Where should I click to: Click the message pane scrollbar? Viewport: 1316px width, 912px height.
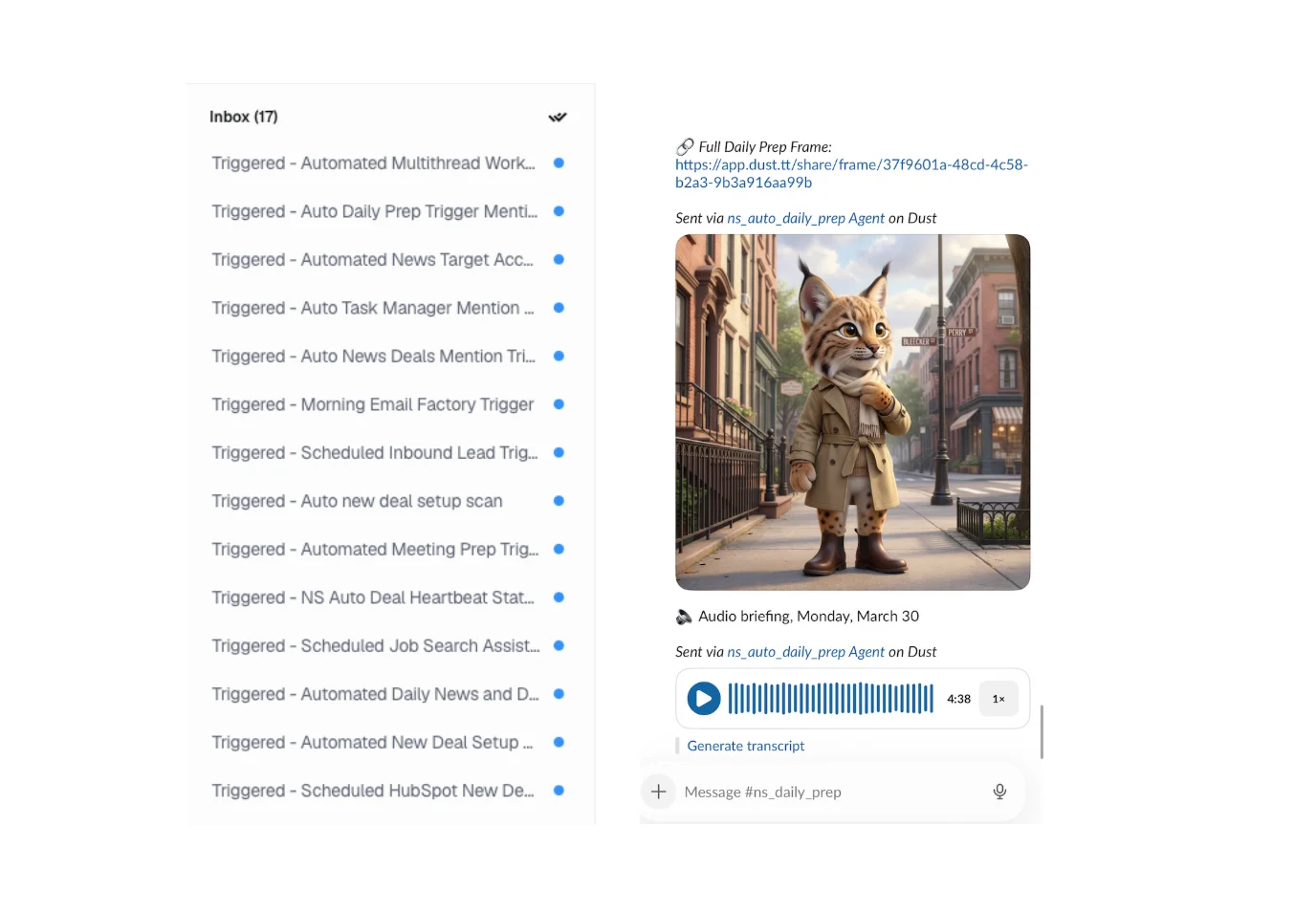1041,731
